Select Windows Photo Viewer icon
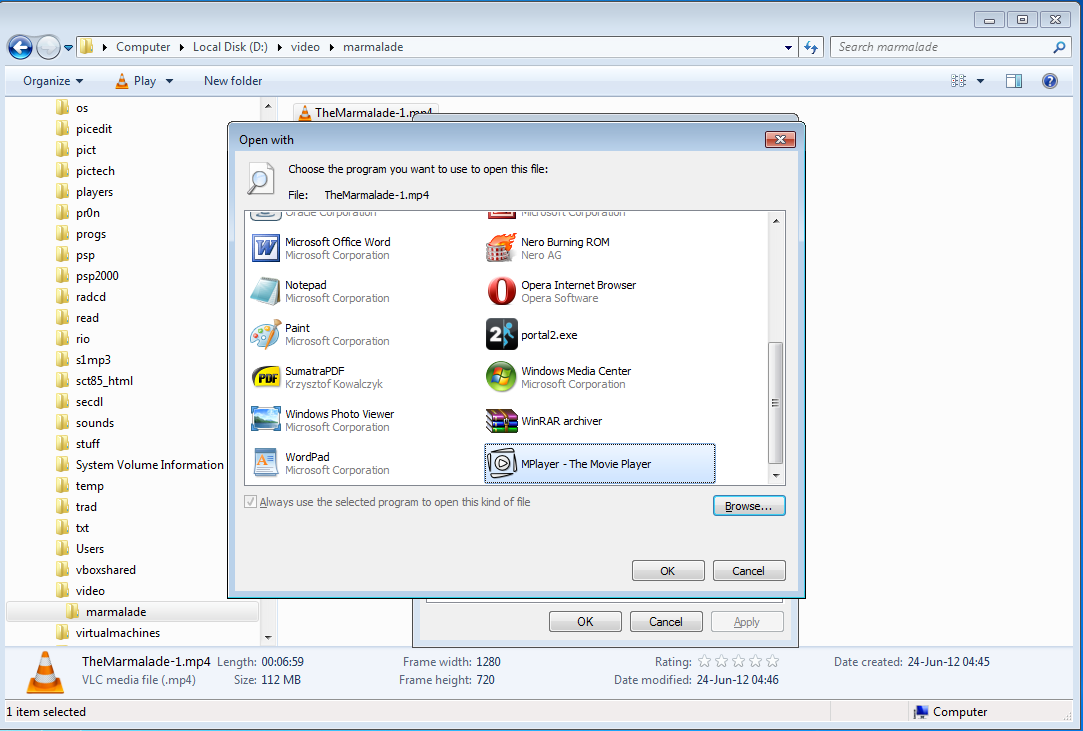Image resolution: width=1083 pixels, height=731 pixels. [x=266, y=420]
